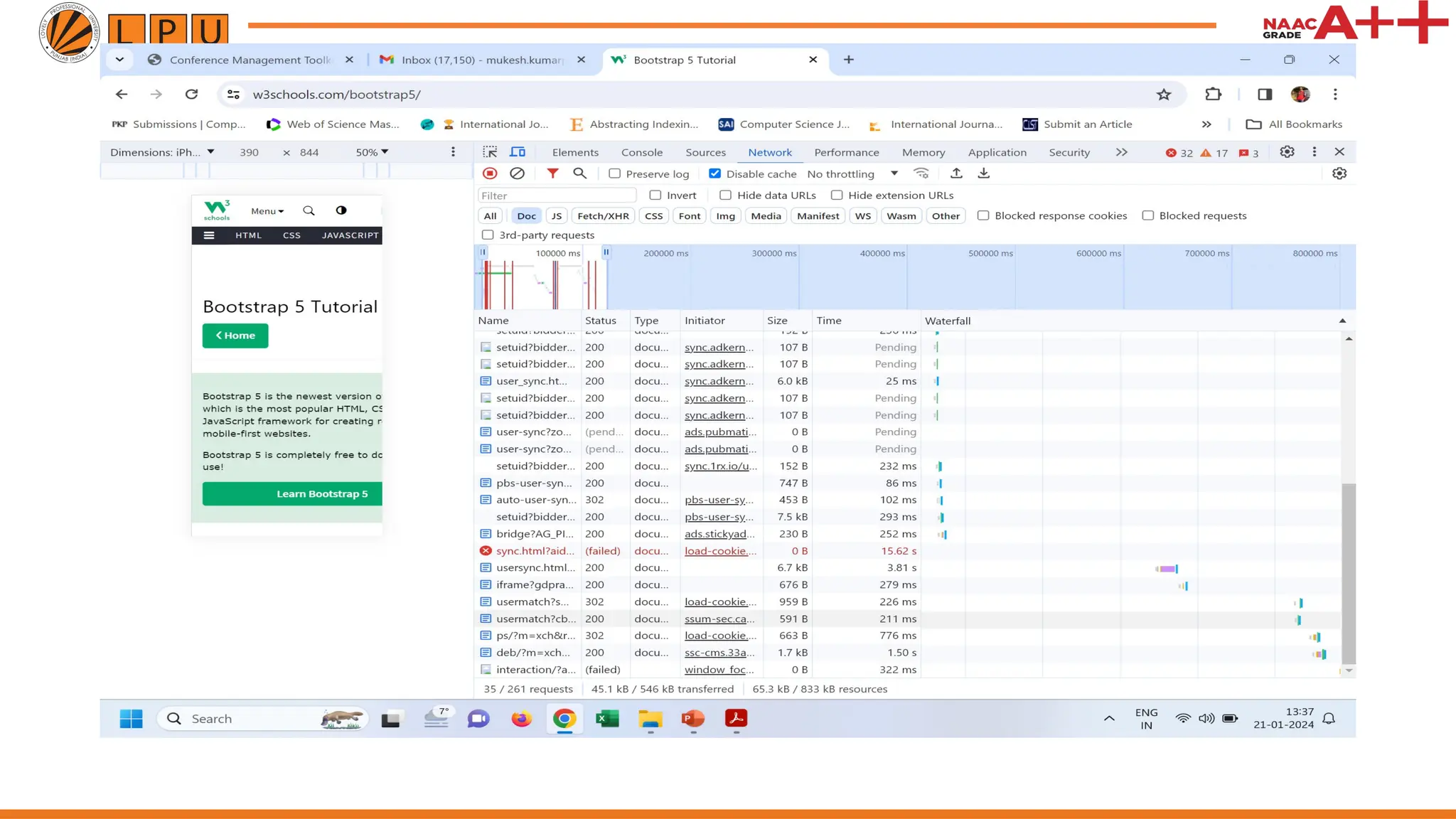Check 3rd-party requests option
Image resolution: width=1456 pixels, height=819 pixels.
tap(488, 235)
